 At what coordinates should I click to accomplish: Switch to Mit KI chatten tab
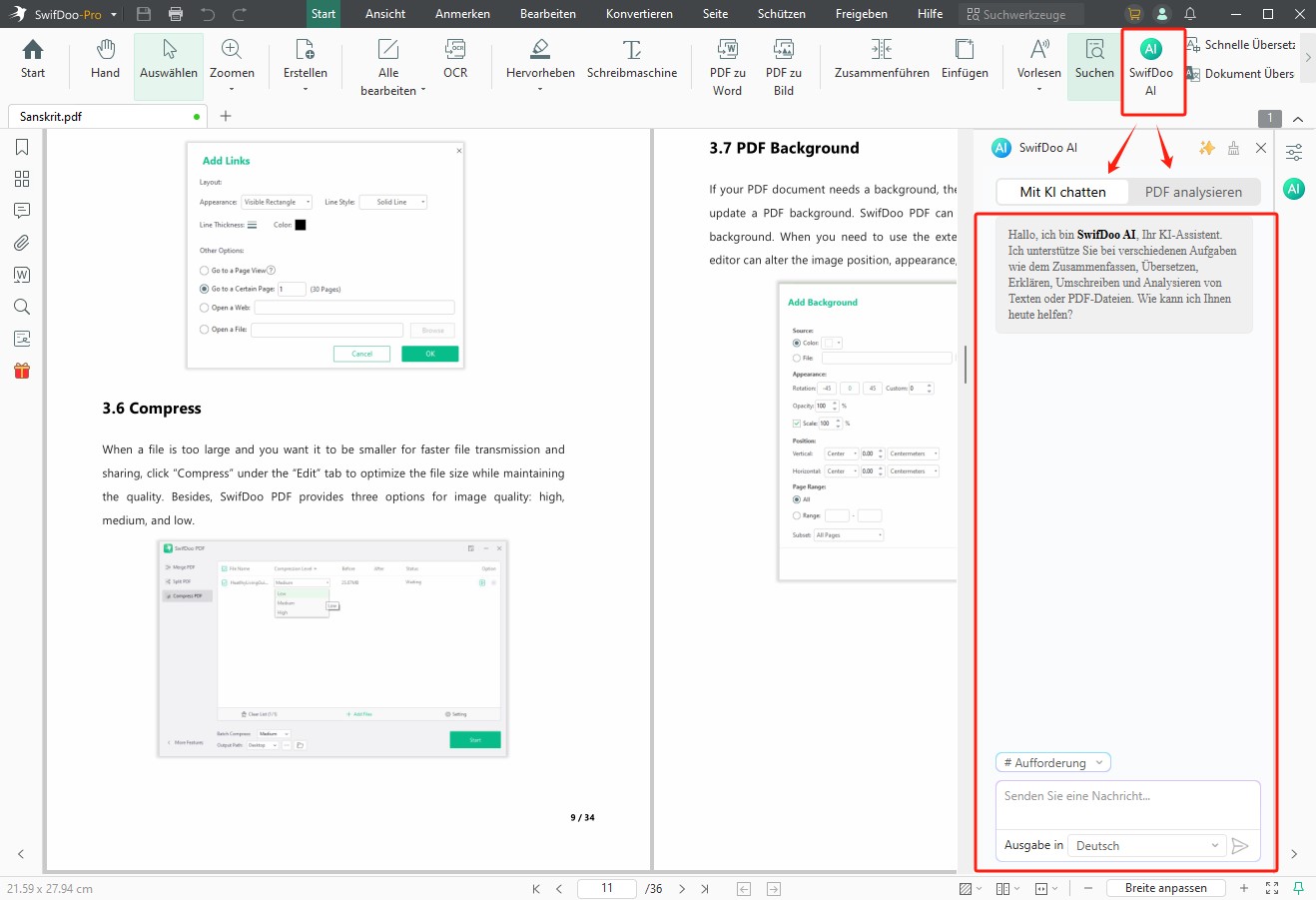click(x=1062, y=192)
